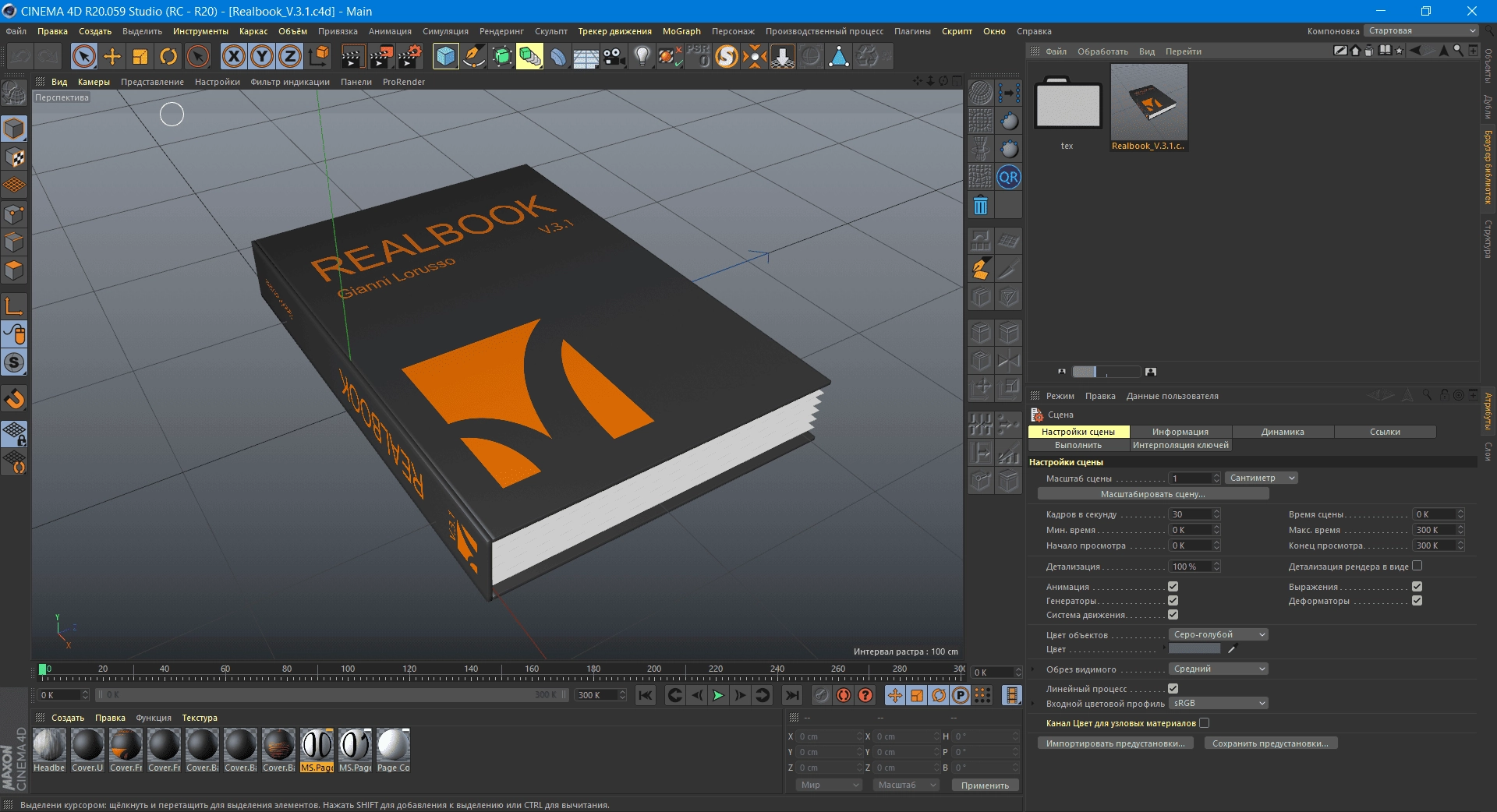Play the animation forward
1497x812 pixels.
click(x=719, y=695)
